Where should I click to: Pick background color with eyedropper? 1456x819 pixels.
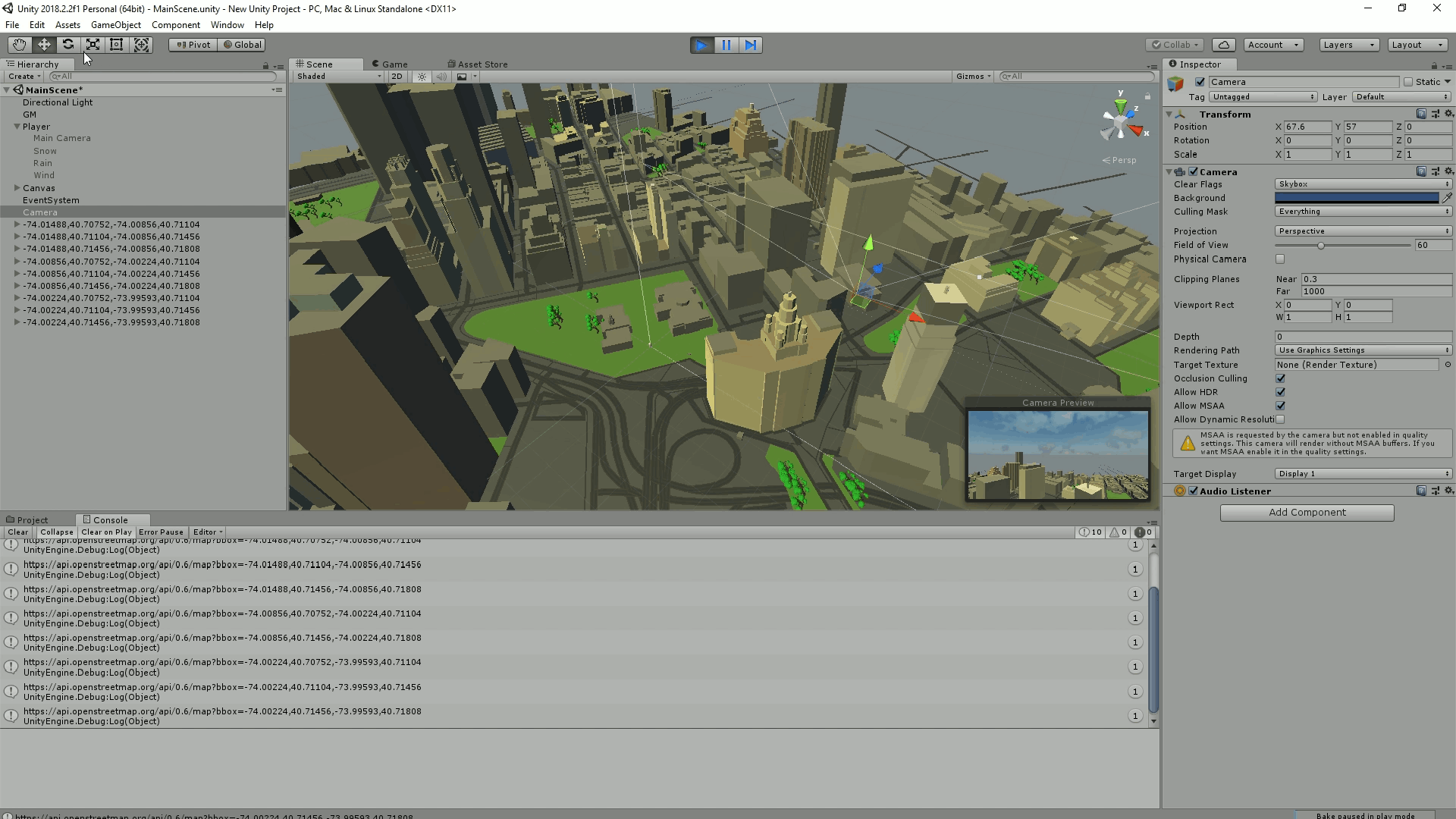coord(1447,198)
